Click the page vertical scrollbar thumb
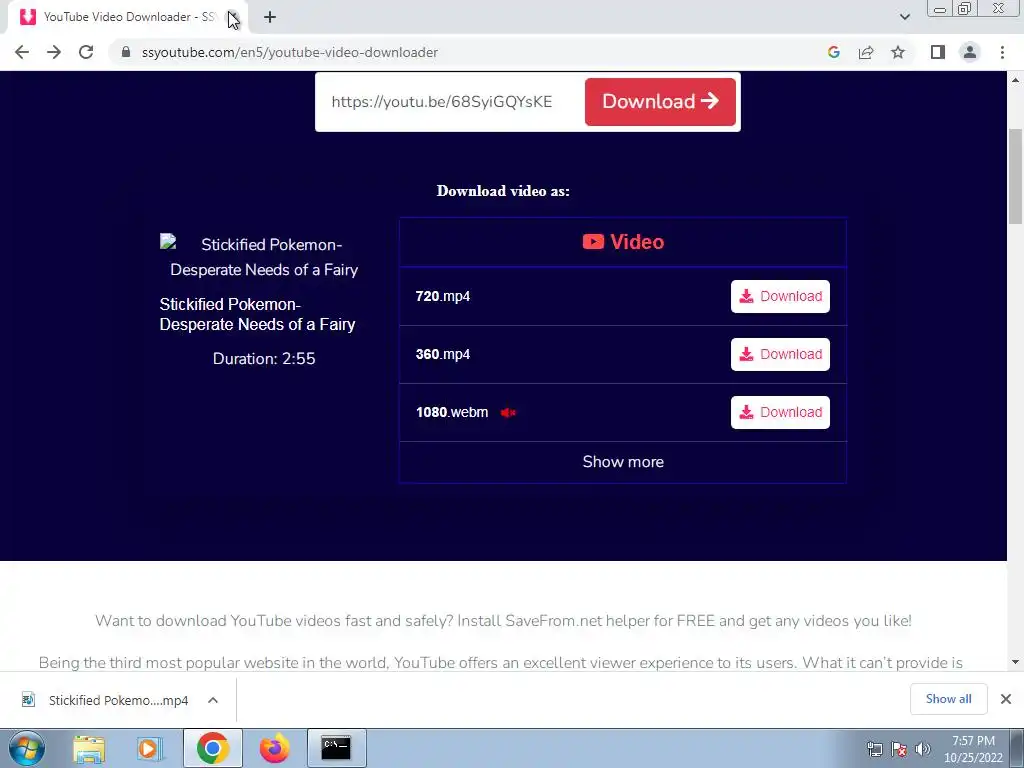This screenshot has width=1024, height=768. coord(1016,176)
